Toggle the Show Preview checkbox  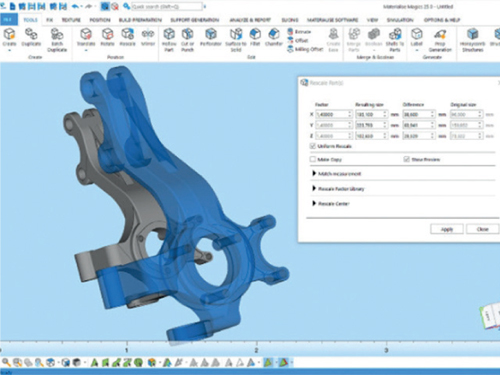[x=406, y=159]
